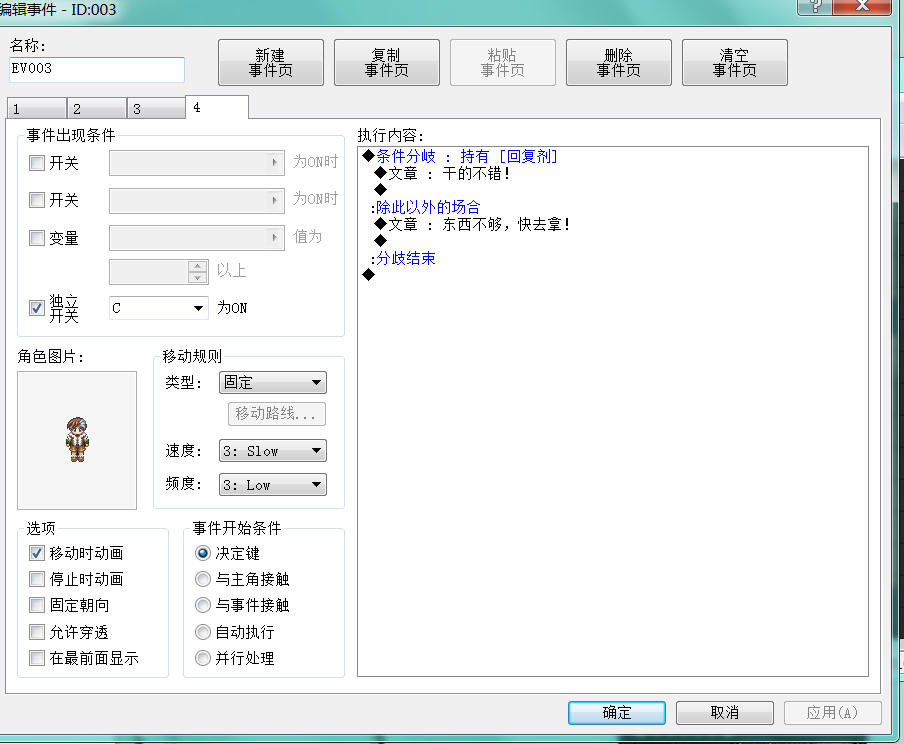Click the variable value spinner

pyautogui.click(x=197, y=272)
